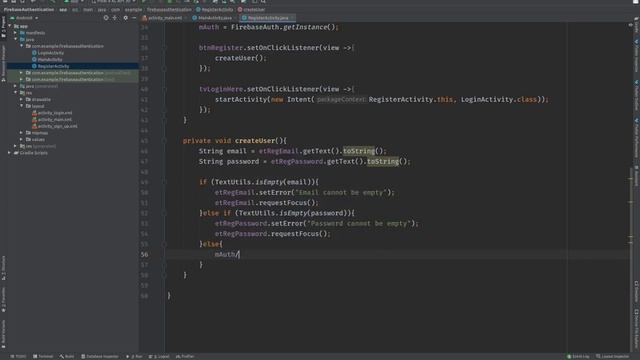Screen dimensions: 640x360
Task: Click the highlighted toString on the email line
Action: click(x=359, y=151)
